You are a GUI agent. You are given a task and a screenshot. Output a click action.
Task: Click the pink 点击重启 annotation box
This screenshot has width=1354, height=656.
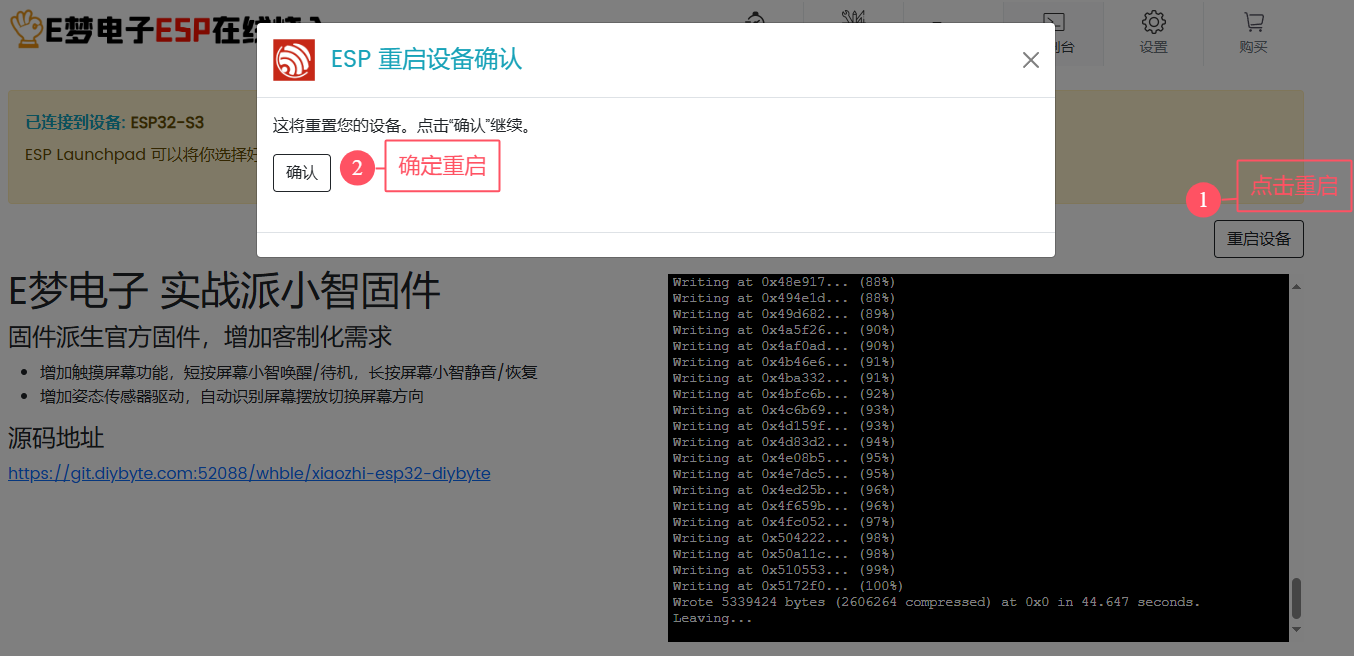1293,185
